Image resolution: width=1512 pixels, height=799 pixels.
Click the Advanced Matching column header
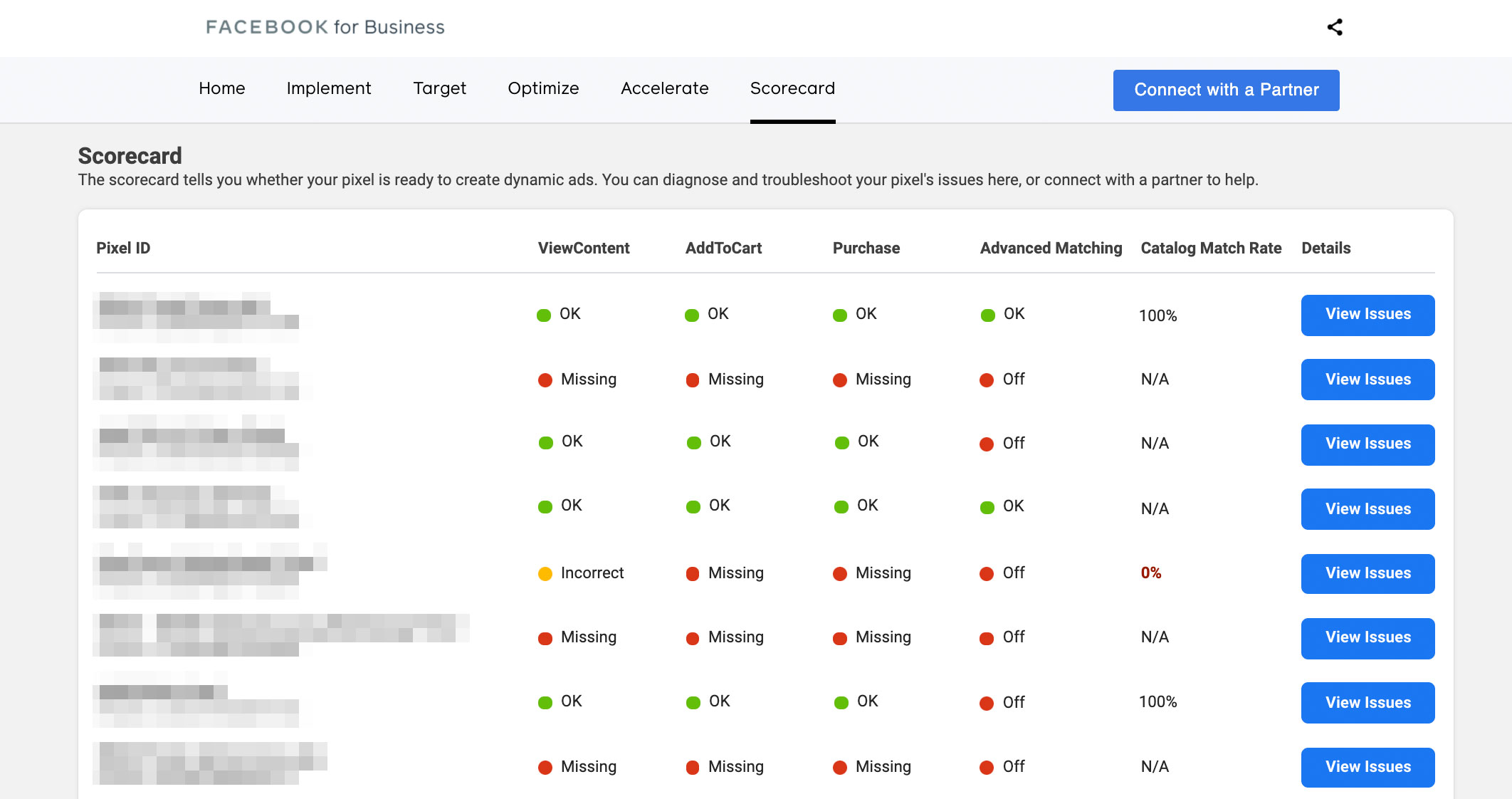[1051, 248]
